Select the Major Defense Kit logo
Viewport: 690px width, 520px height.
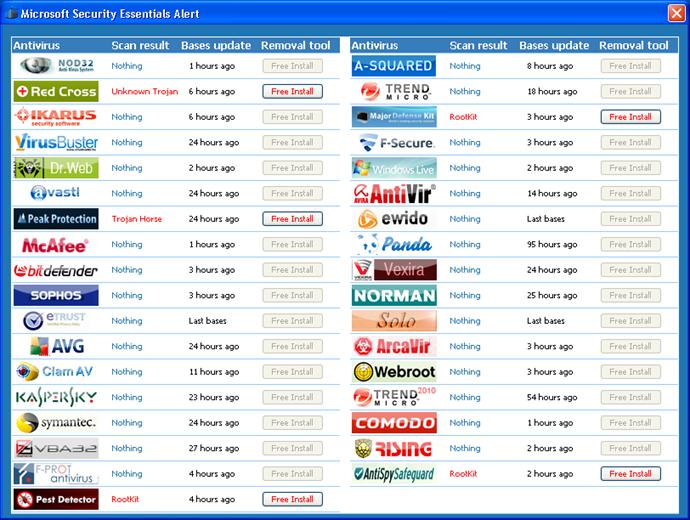[x=394, y=117]
